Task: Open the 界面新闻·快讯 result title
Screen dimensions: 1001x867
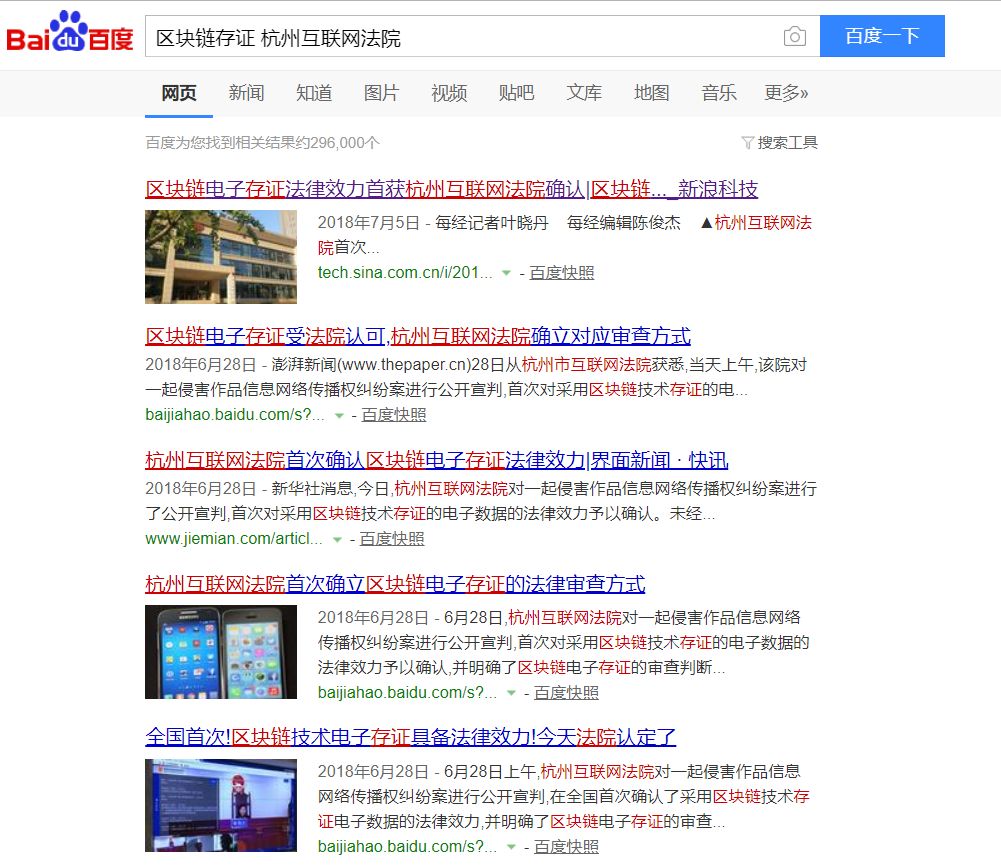Action: pos(437,460)
